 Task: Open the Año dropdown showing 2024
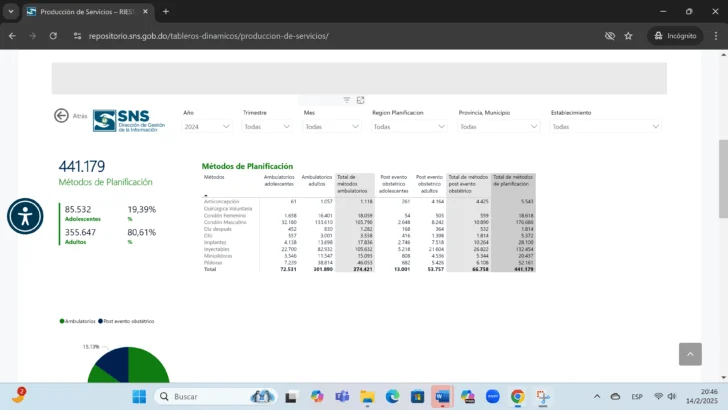[207, 127]
